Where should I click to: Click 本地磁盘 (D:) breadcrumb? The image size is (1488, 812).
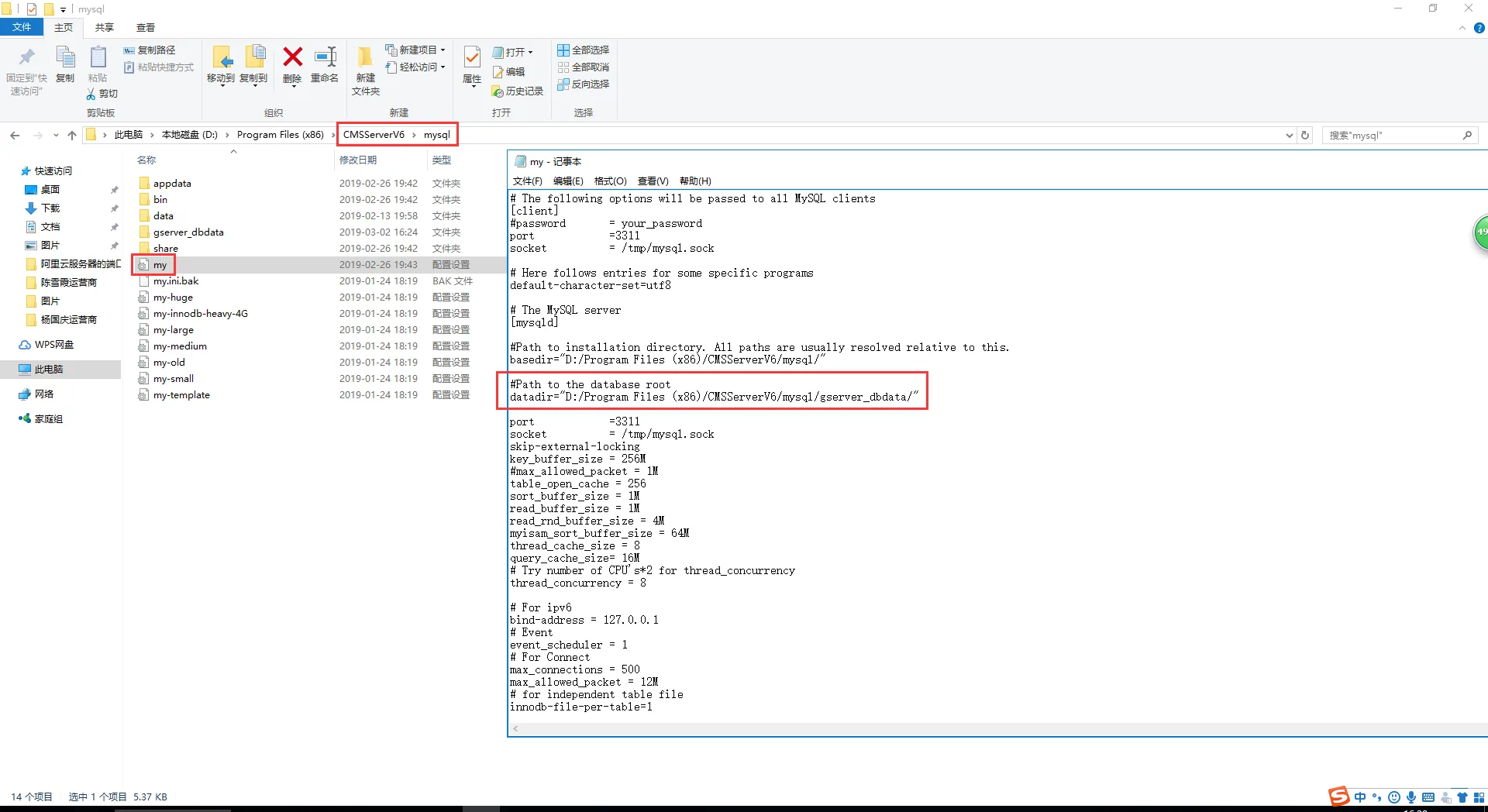190,135
